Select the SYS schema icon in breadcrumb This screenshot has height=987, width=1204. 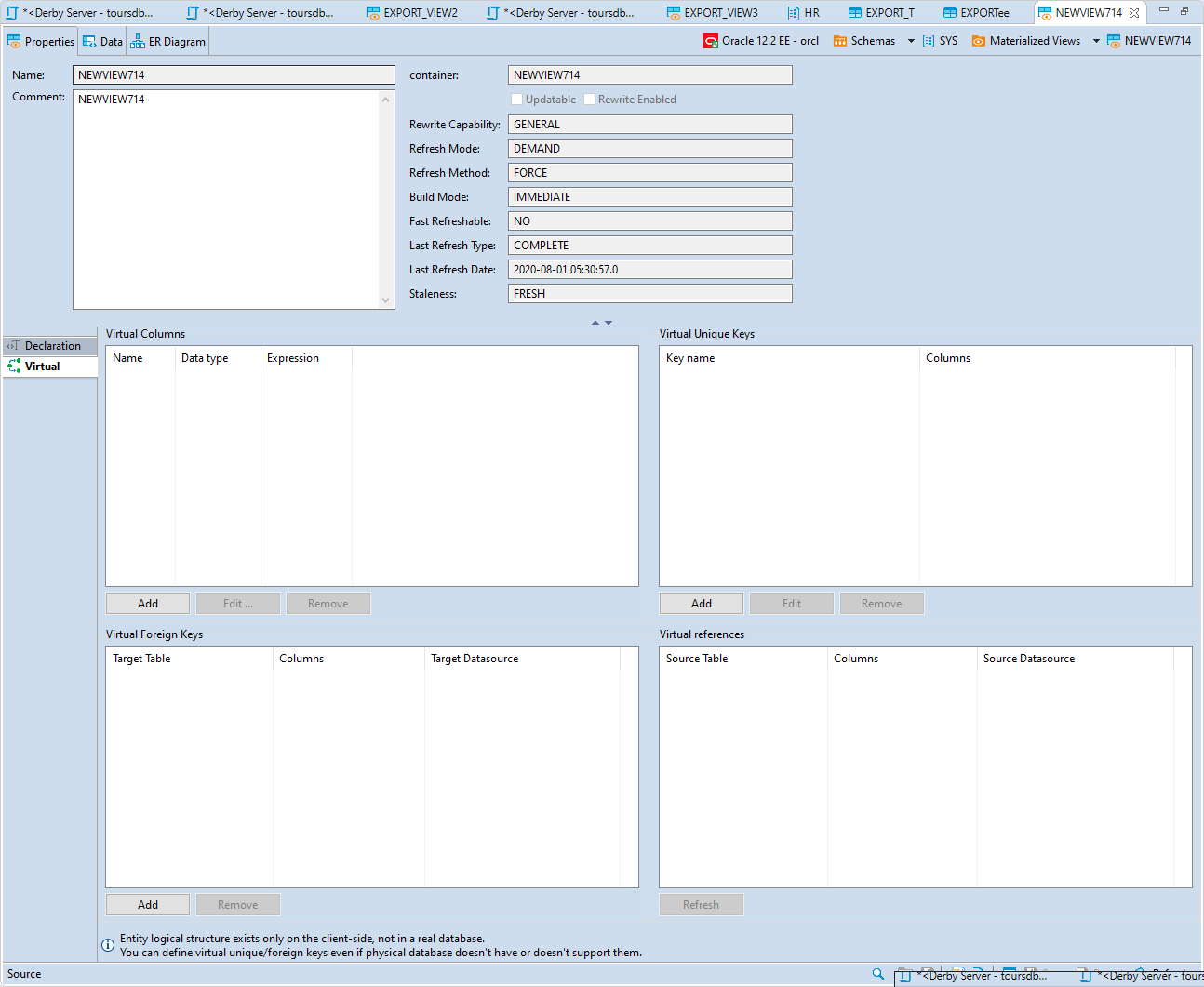927,40
